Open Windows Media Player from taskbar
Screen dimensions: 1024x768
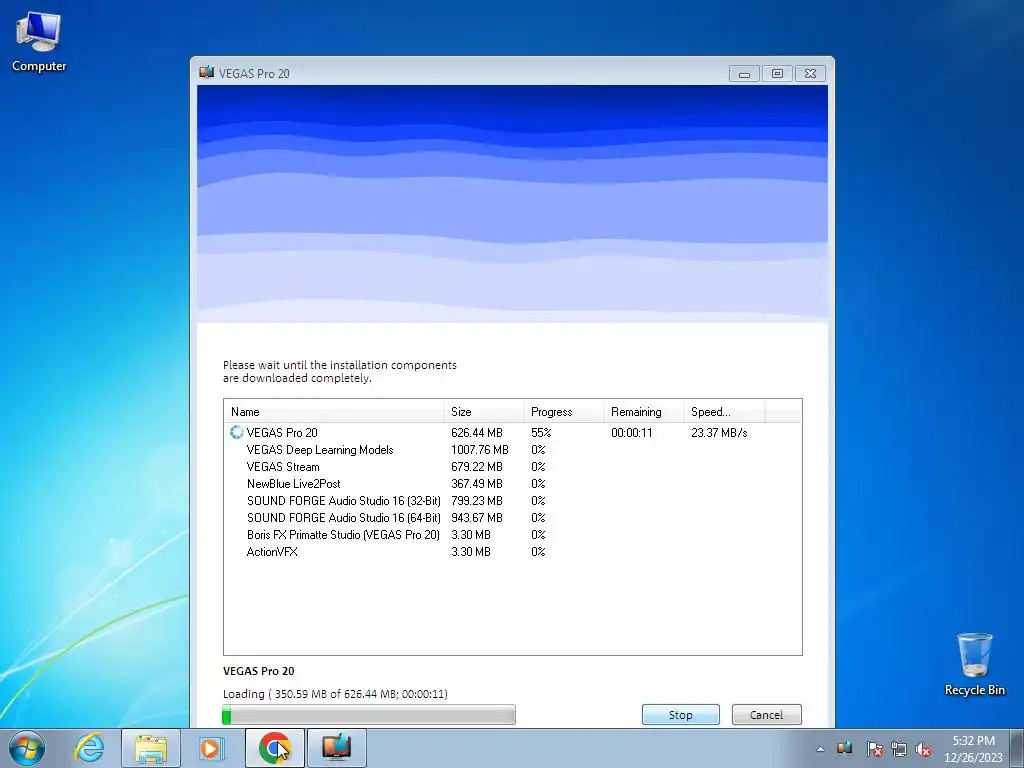tap(211, 748)
